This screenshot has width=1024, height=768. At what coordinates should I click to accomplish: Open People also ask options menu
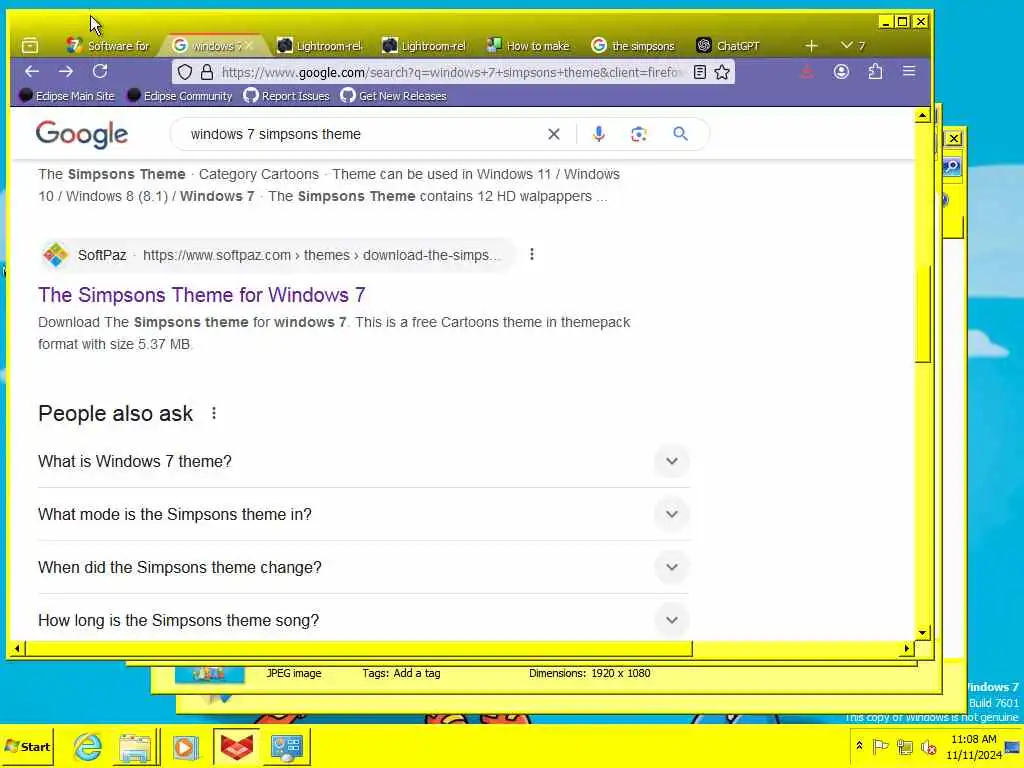(x=214, y=413)
